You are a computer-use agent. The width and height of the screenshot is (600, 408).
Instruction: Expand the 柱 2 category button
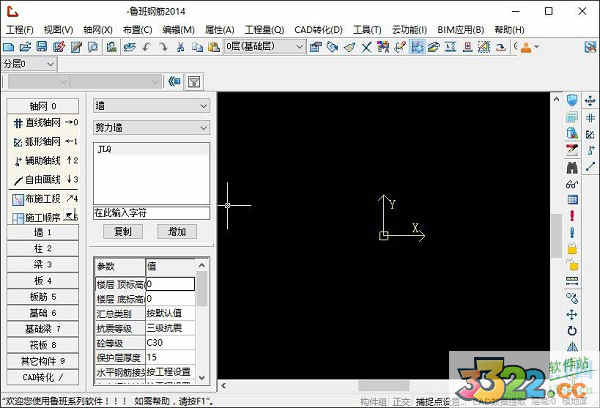(43, 248)
